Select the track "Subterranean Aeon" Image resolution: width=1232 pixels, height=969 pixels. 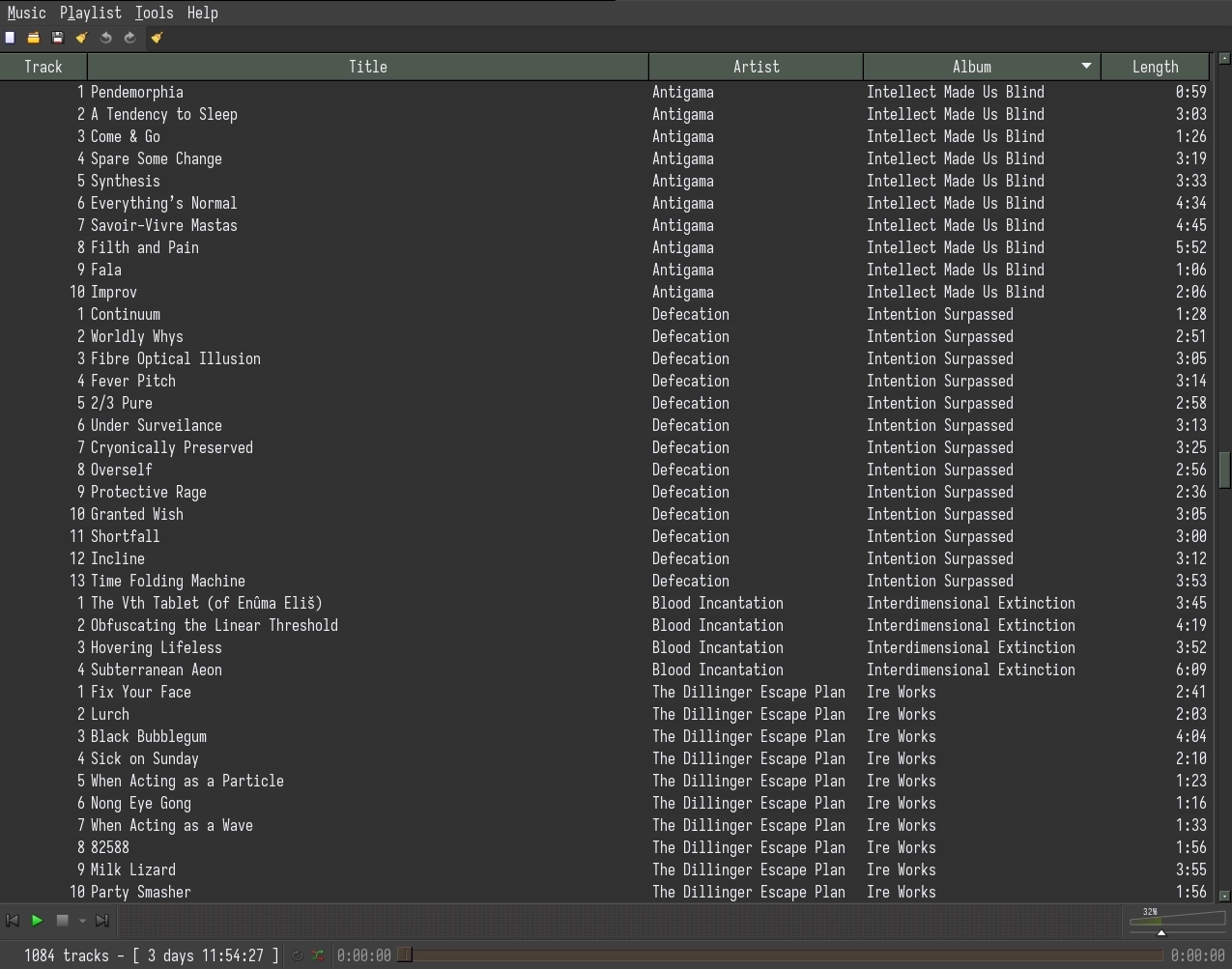[x=605, y=670]
